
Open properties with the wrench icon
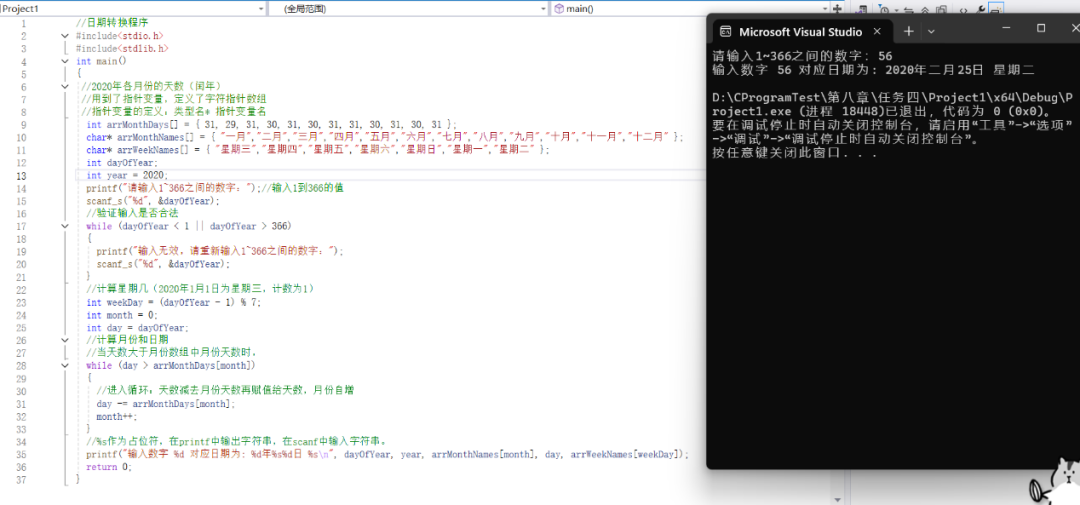(x=981, y=10)
